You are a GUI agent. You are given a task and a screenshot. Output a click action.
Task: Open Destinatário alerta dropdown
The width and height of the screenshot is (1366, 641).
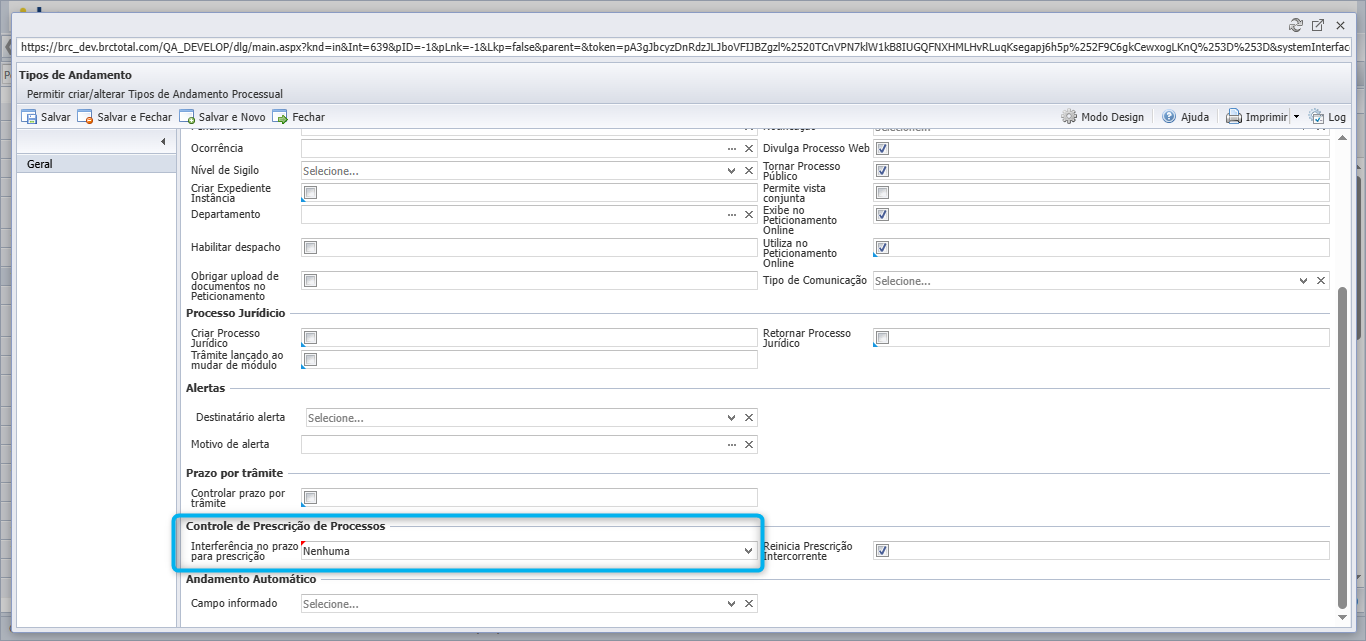pyautogui.click(x=731, y=418)
